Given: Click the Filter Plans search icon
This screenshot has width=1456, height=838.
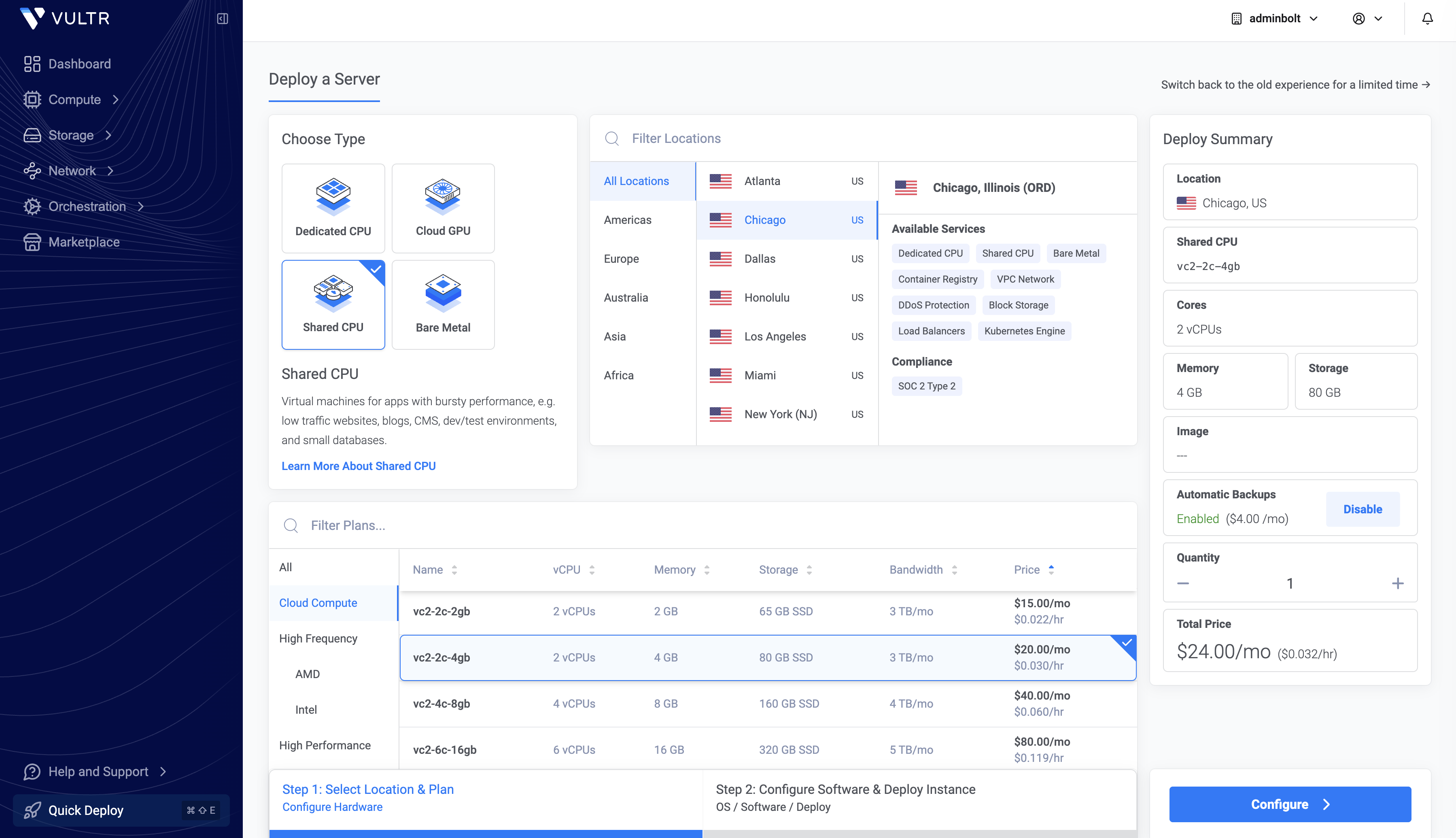Looking at the screenshot, I should [291, 525].
